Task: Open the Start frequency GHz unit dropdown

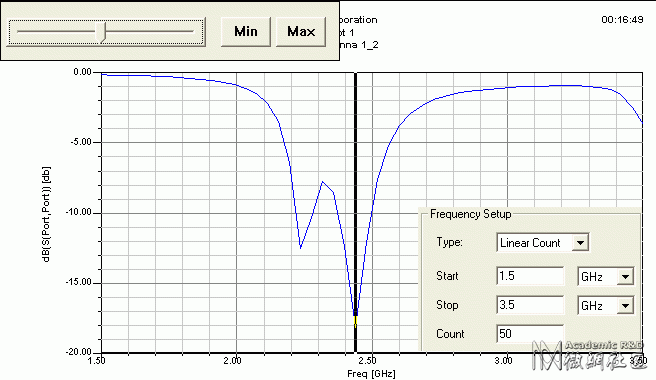Action: (x=625, y=277)
